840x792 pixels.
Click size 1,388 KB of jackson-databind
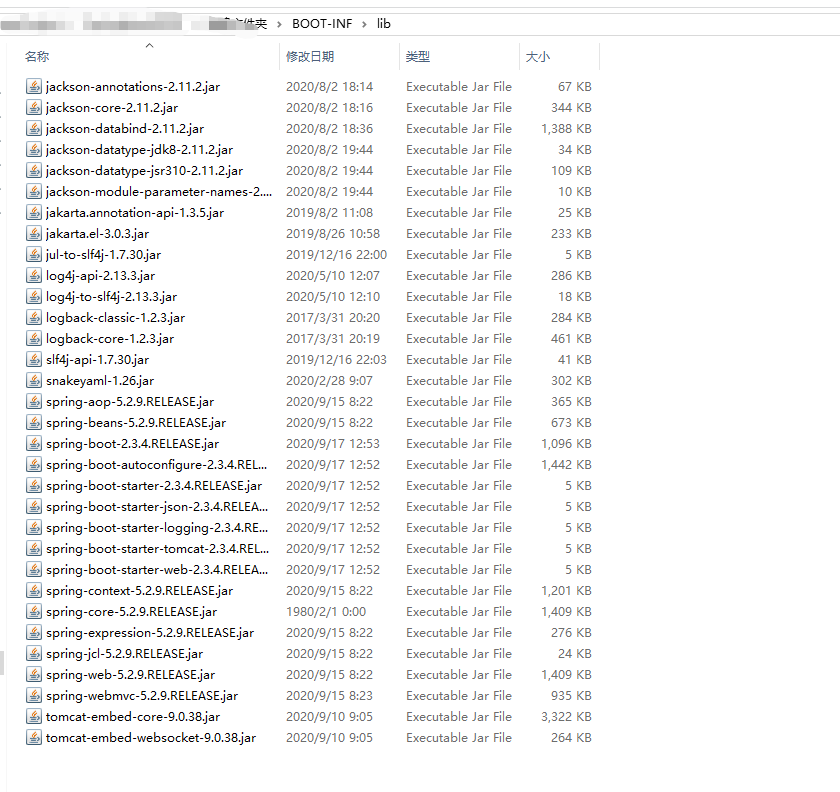566,129
